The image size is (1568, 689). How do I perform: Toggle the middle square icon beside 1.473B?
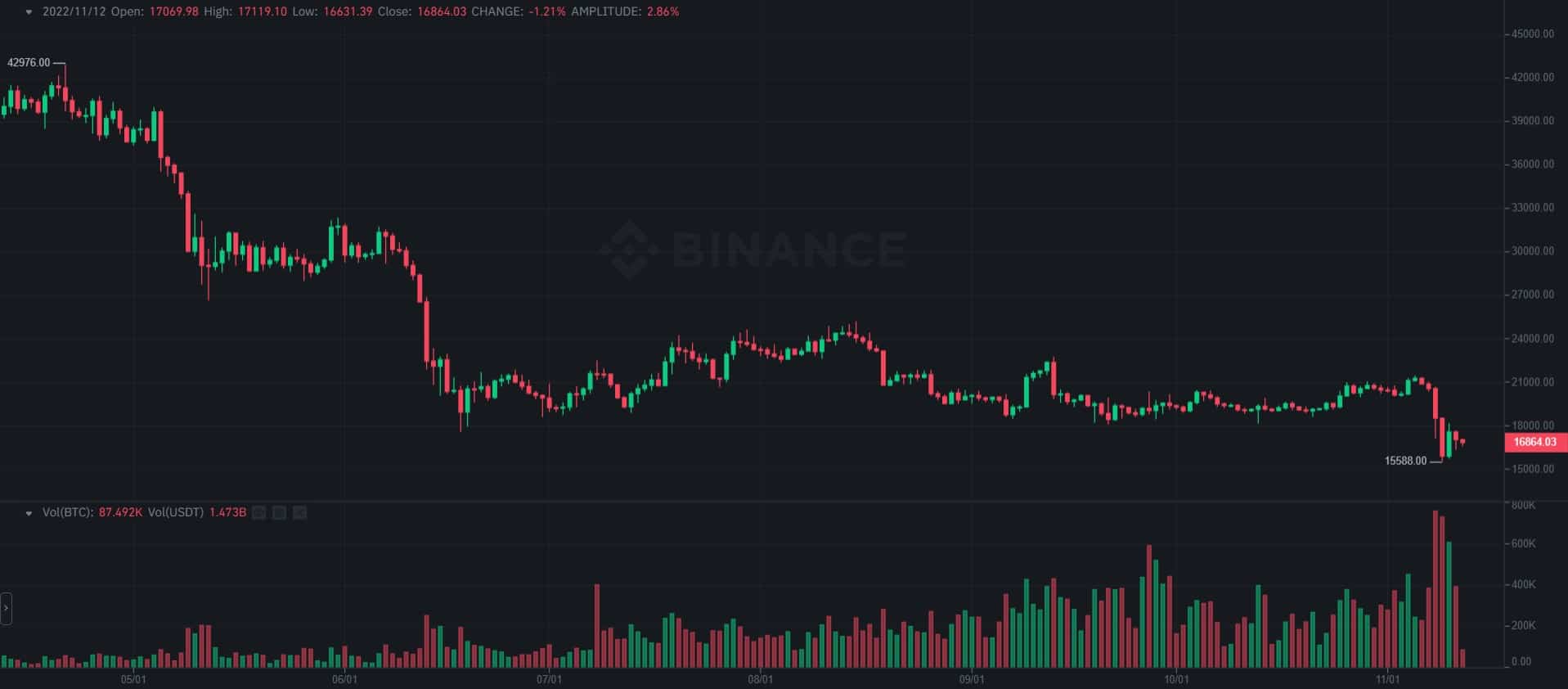point(279,512)
